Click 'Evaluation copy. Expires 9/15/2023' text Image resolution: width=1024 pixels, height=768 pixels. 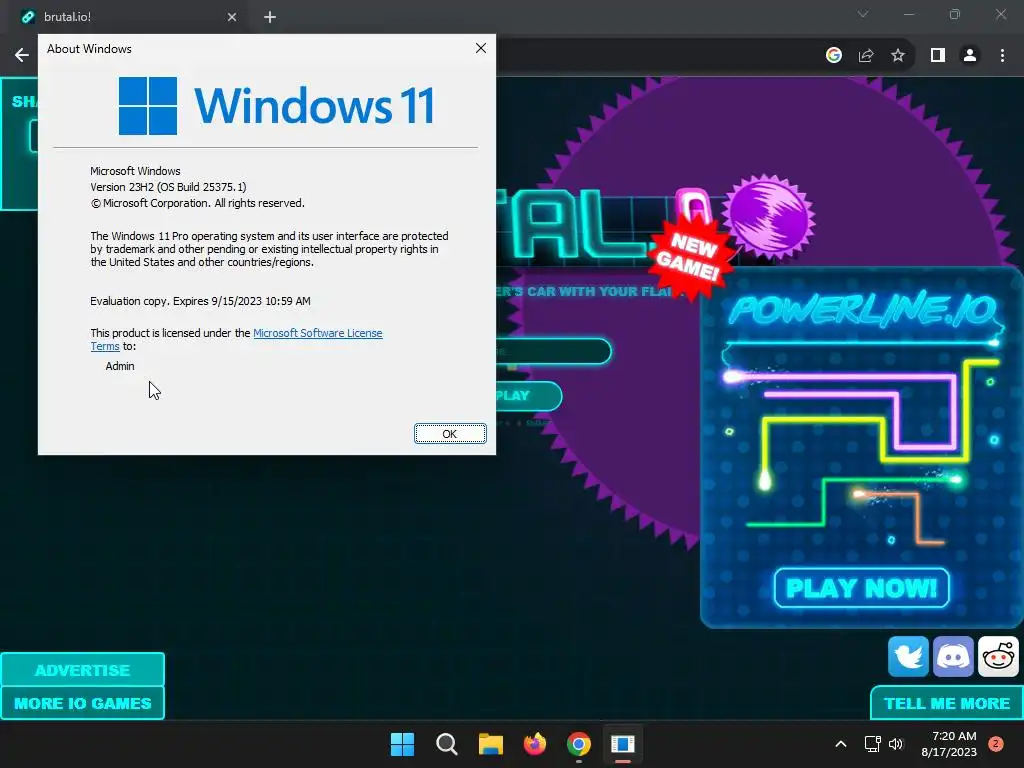point(200,301)
